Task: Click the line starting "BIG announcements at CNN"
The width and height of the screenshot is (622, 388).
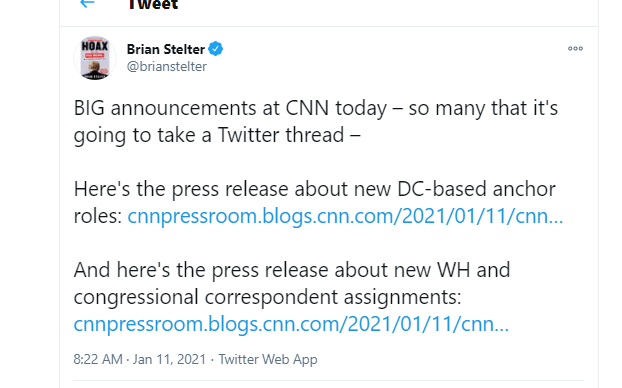Action: point(316,108)
